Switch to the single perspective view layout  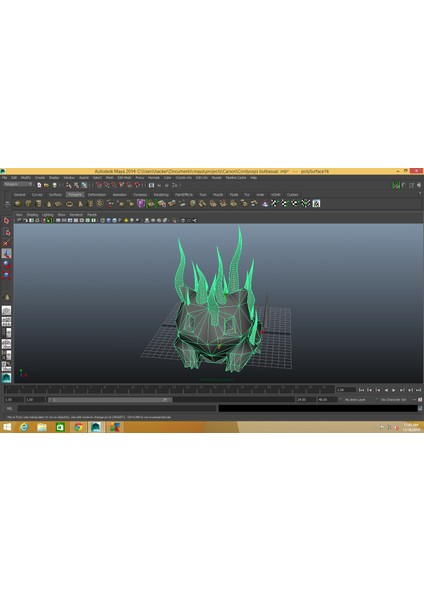6,310
